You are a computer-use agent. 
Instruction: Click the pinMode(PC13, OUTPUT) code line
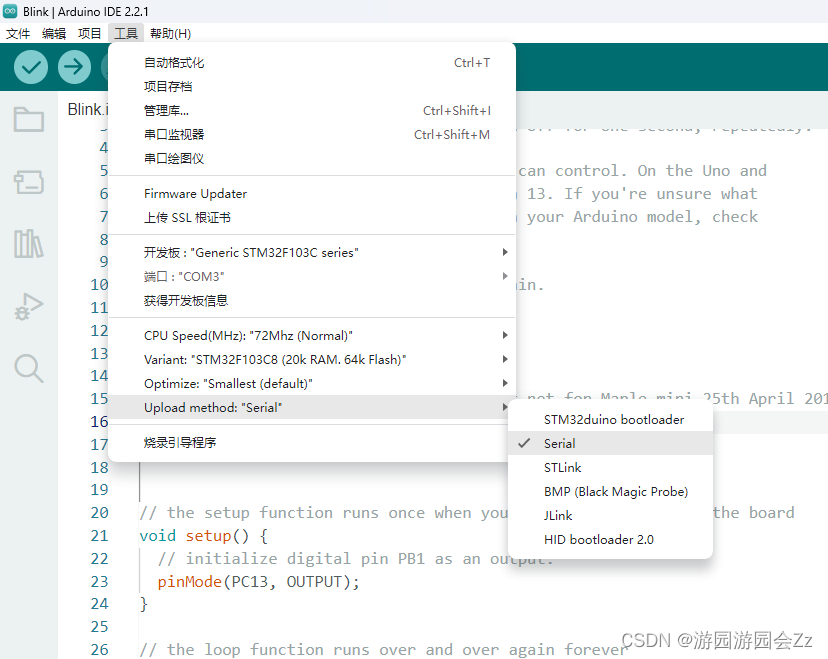tap(258, 582)
